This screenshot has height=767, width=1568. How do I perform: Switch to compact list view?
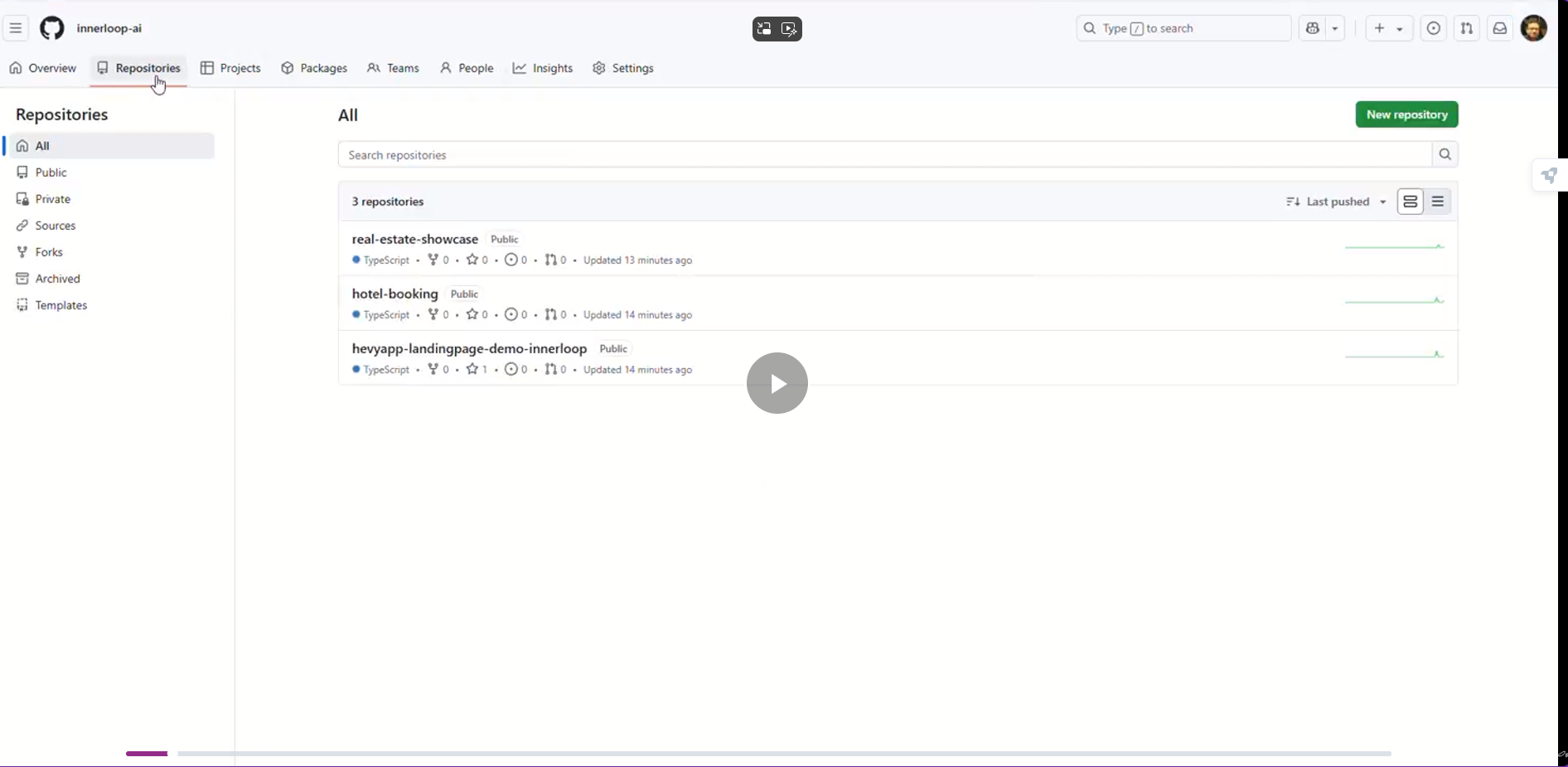coord(1438,201)
